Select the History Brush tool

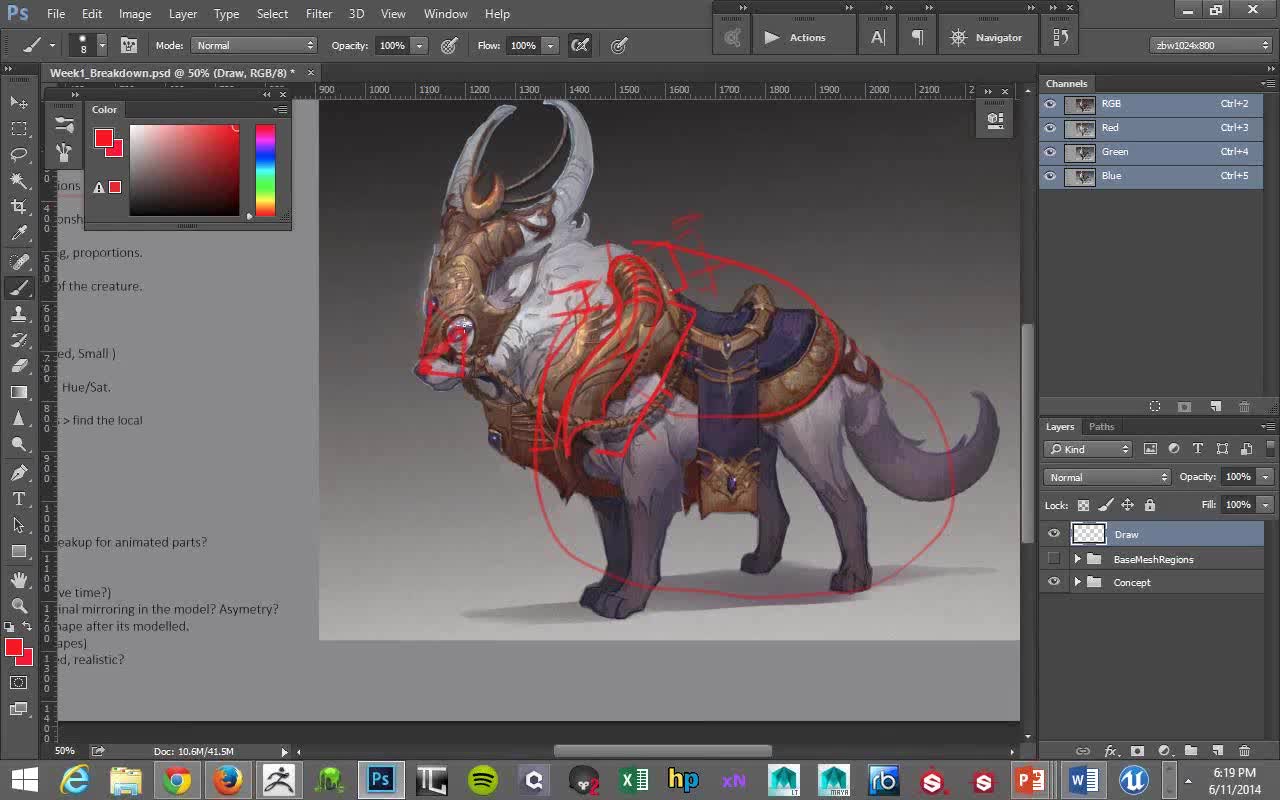coord(19,339)
